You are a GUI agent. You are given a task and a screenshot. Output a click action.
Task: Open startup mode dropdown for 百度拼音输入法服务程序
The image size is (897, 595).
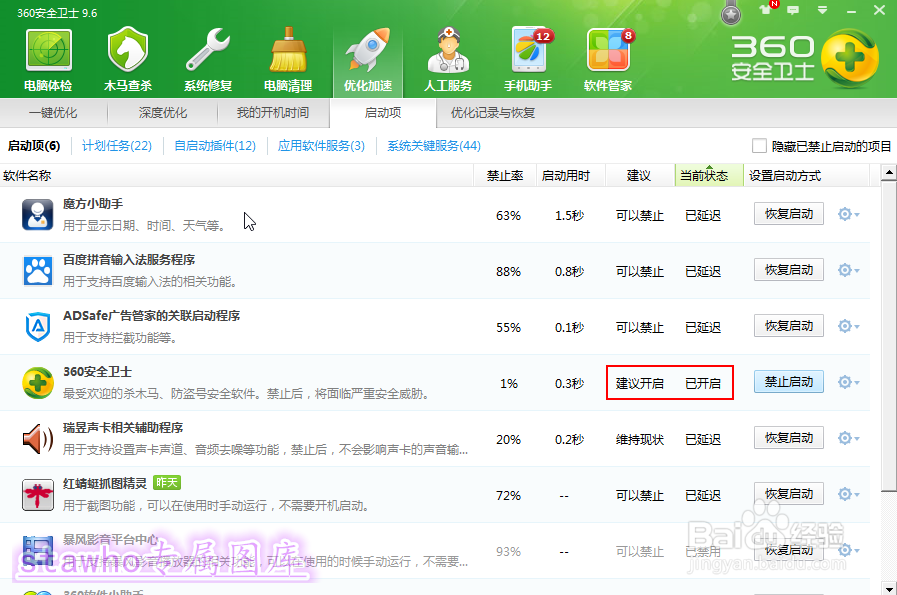[845, 269]
